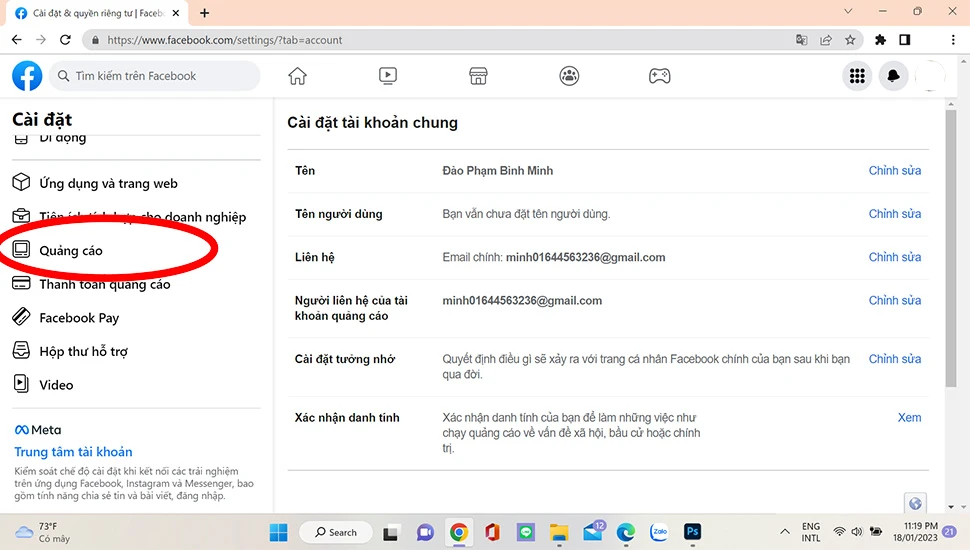Open the Gaming controller icon
Viewport: 970px width, 550px height.
(x=659, y=76)
